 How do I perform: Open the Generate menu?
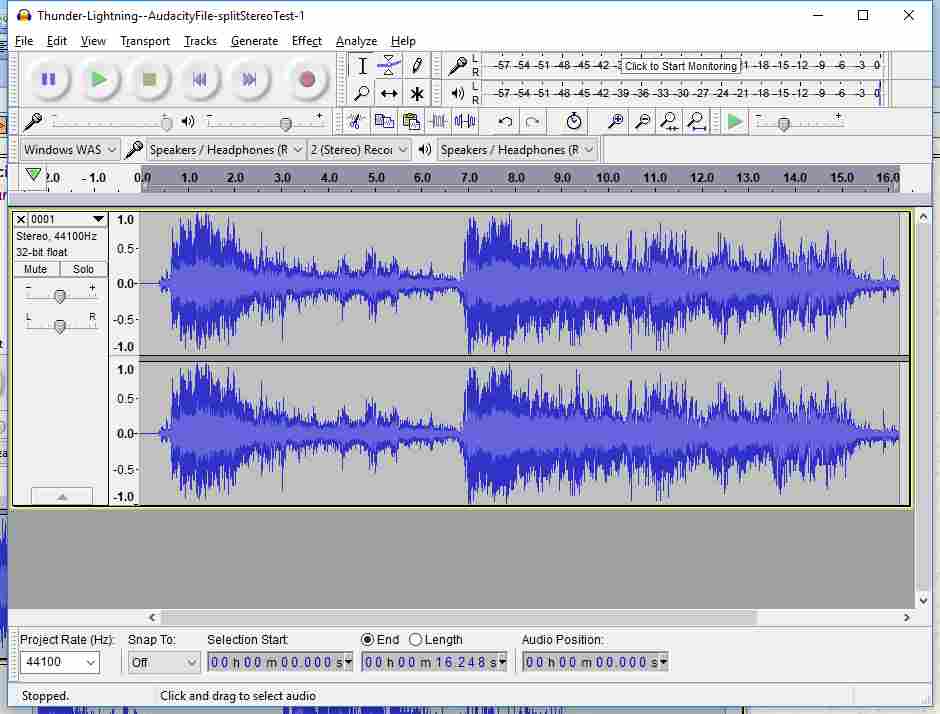pyautogui.click(x=254, y=41)
